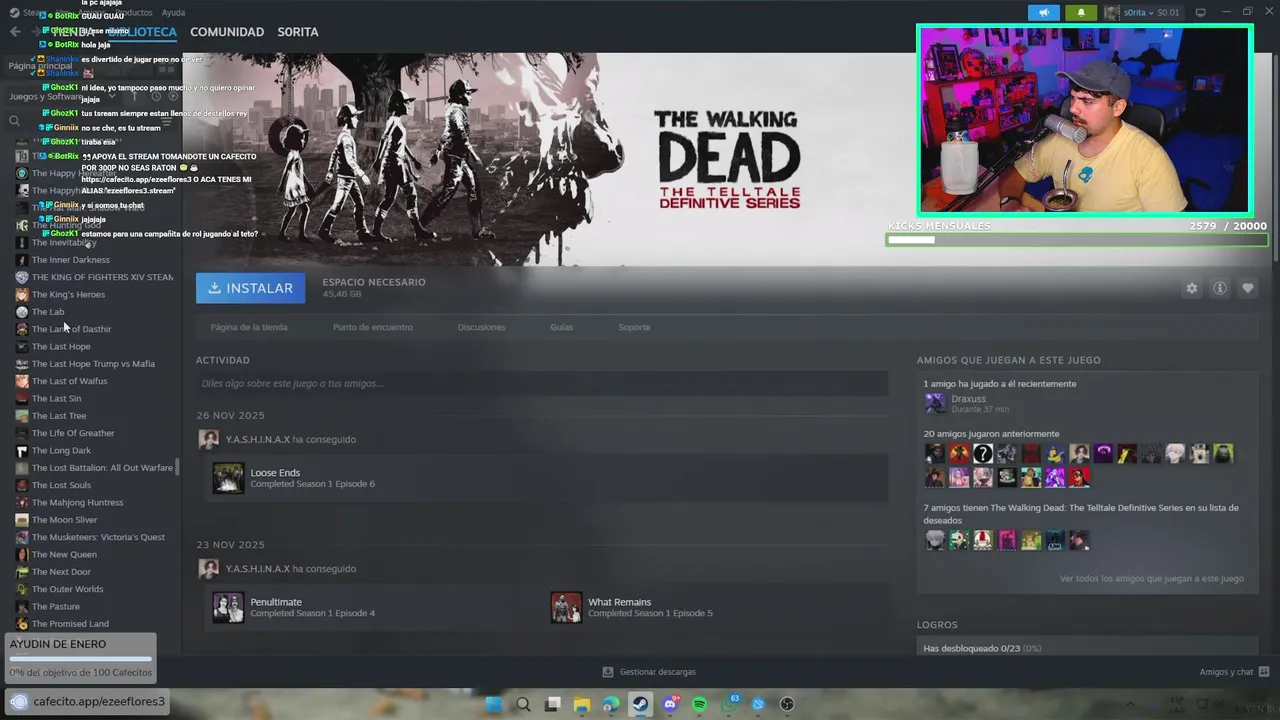Click The New Queen game icon
The width and height of the screenshot is (1280, 720).
coord(22,555)
